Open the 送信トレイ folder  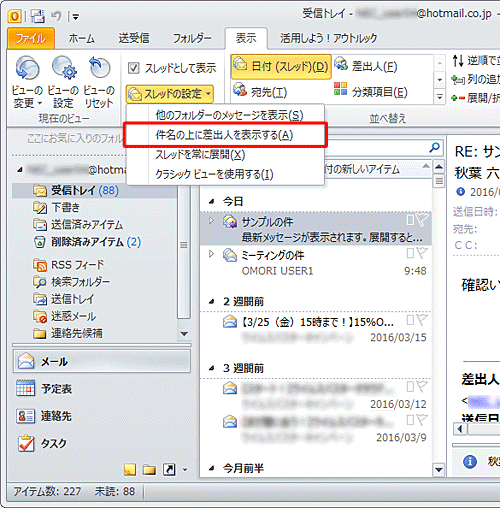(x=63, y=299)
